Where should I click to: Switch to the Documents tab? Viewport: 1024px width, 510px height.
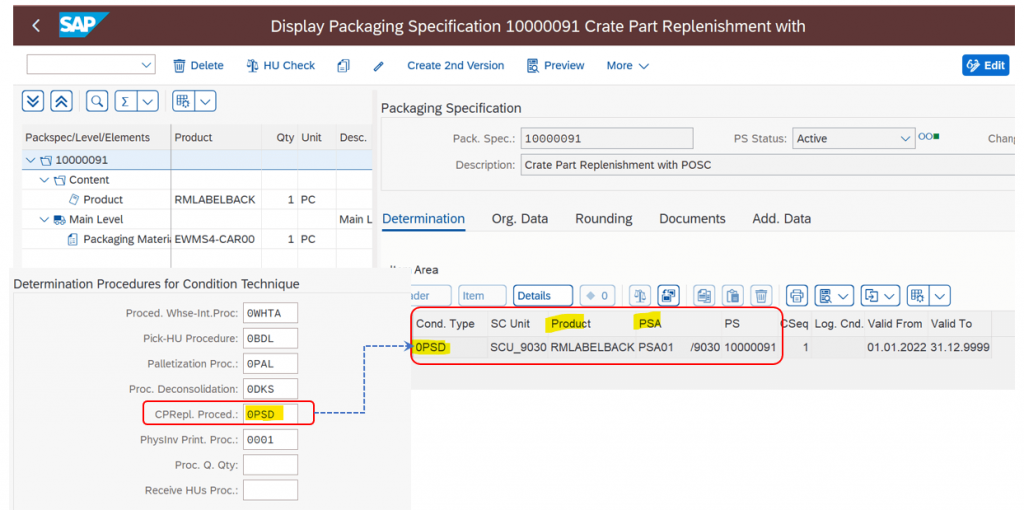[x=692, y=219]
